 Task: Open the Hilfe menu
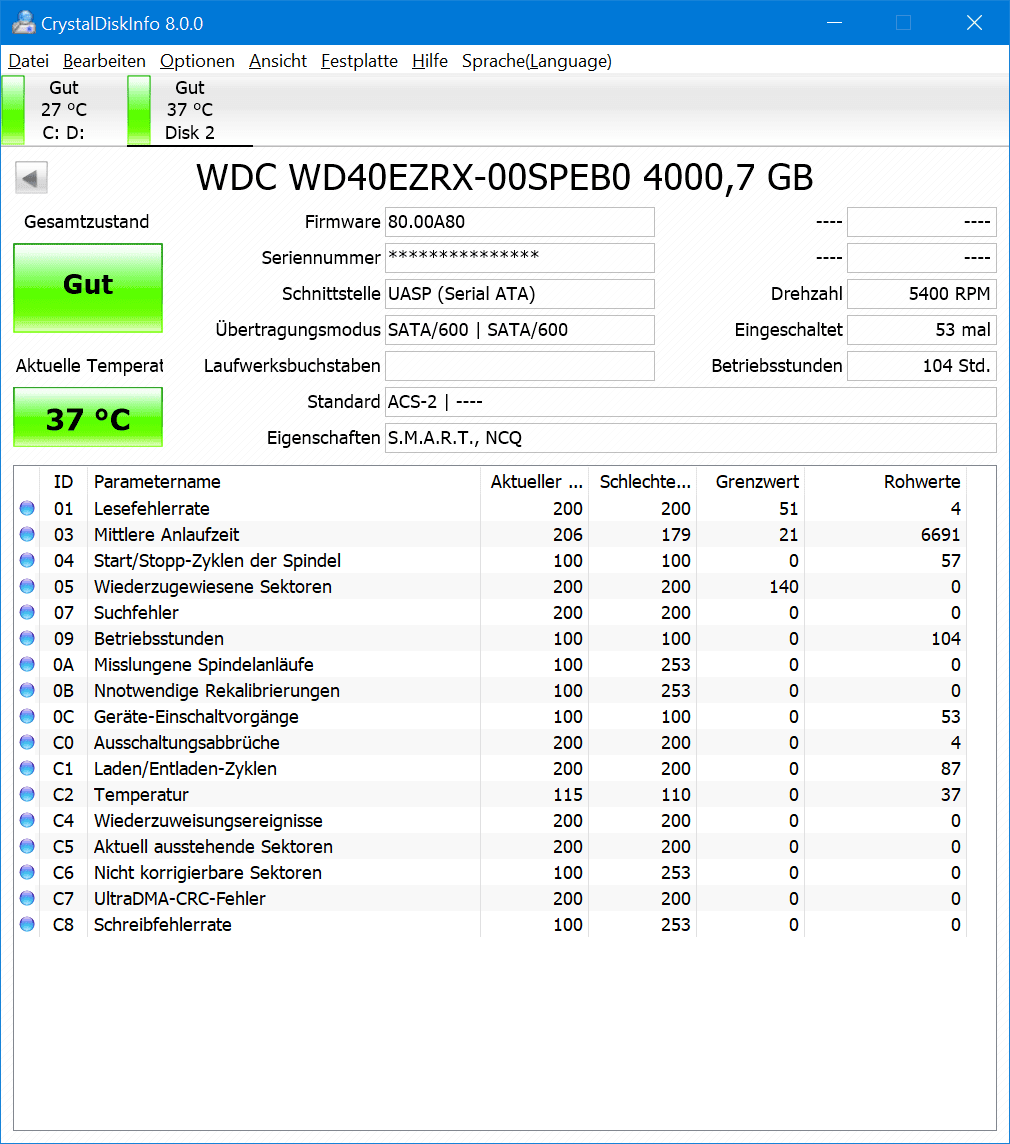click(430, 61)
